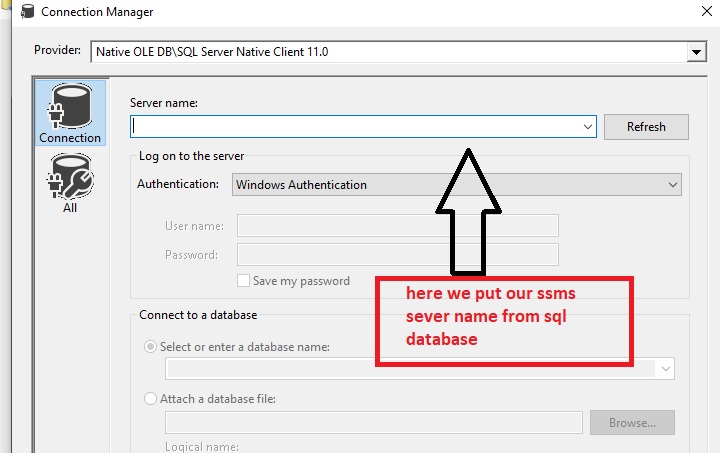Select the Connection page icon
This screenshot has width=720, height=453.
70,113
